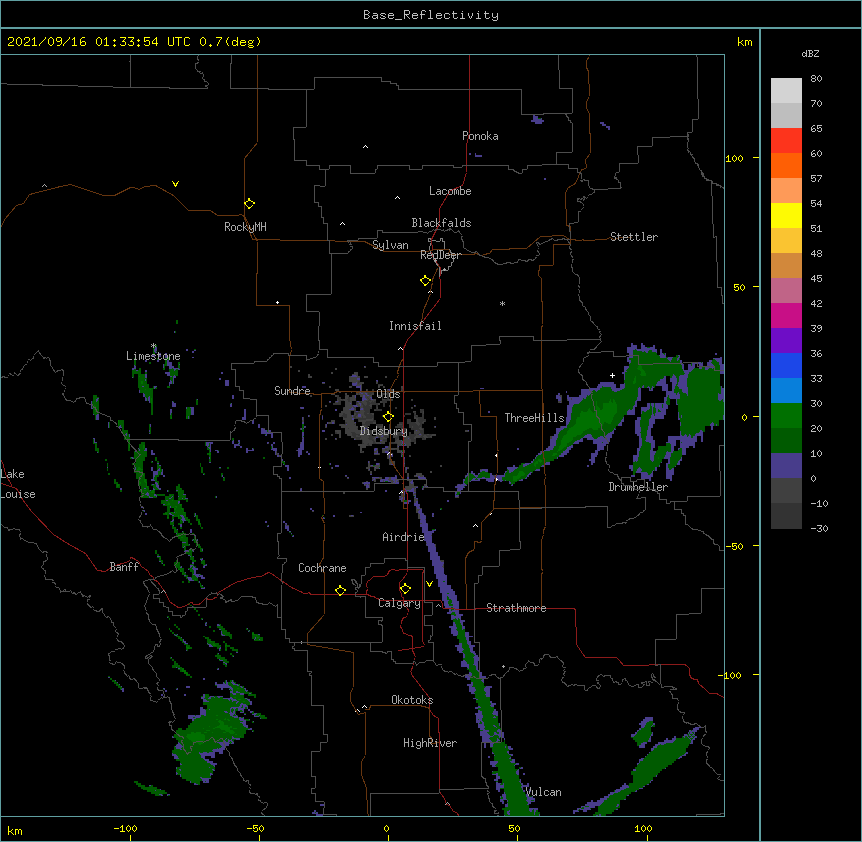Screen dimensions: 862x842
Task: Click the Calgary city label
Action: point(399,603)
